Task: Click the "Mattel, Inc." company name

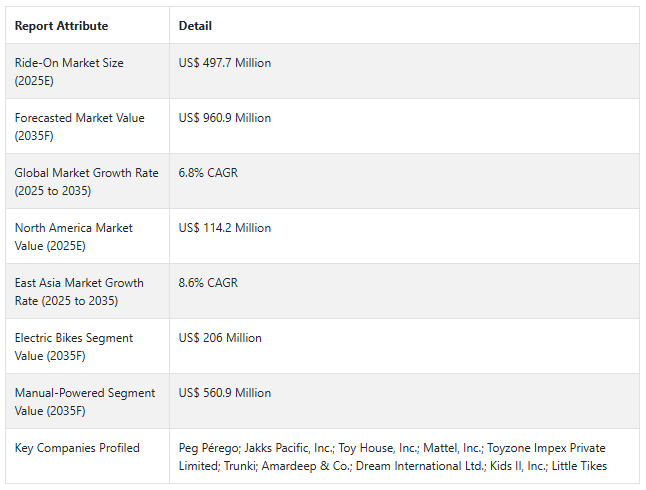Action: pos(450,448)
